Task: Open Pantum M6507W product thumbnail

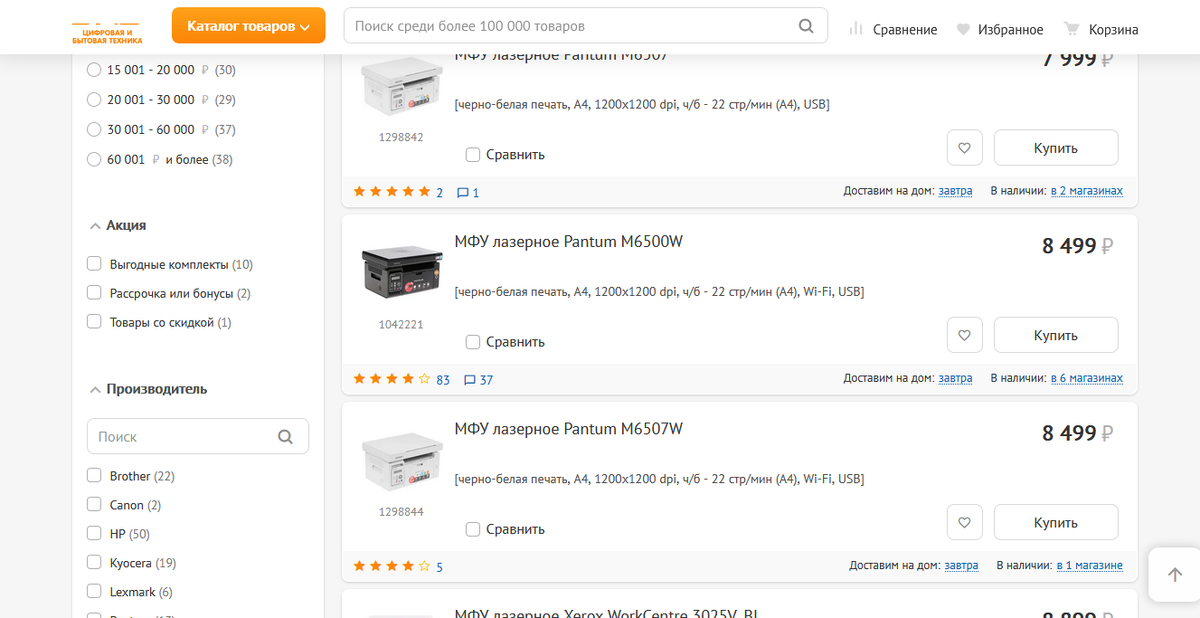Action: (401, 460)
